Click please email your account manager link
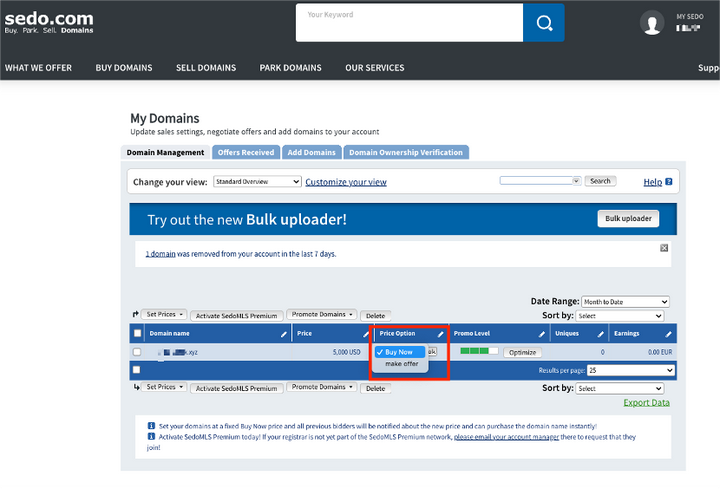720x489 pixels. [506, 437]
